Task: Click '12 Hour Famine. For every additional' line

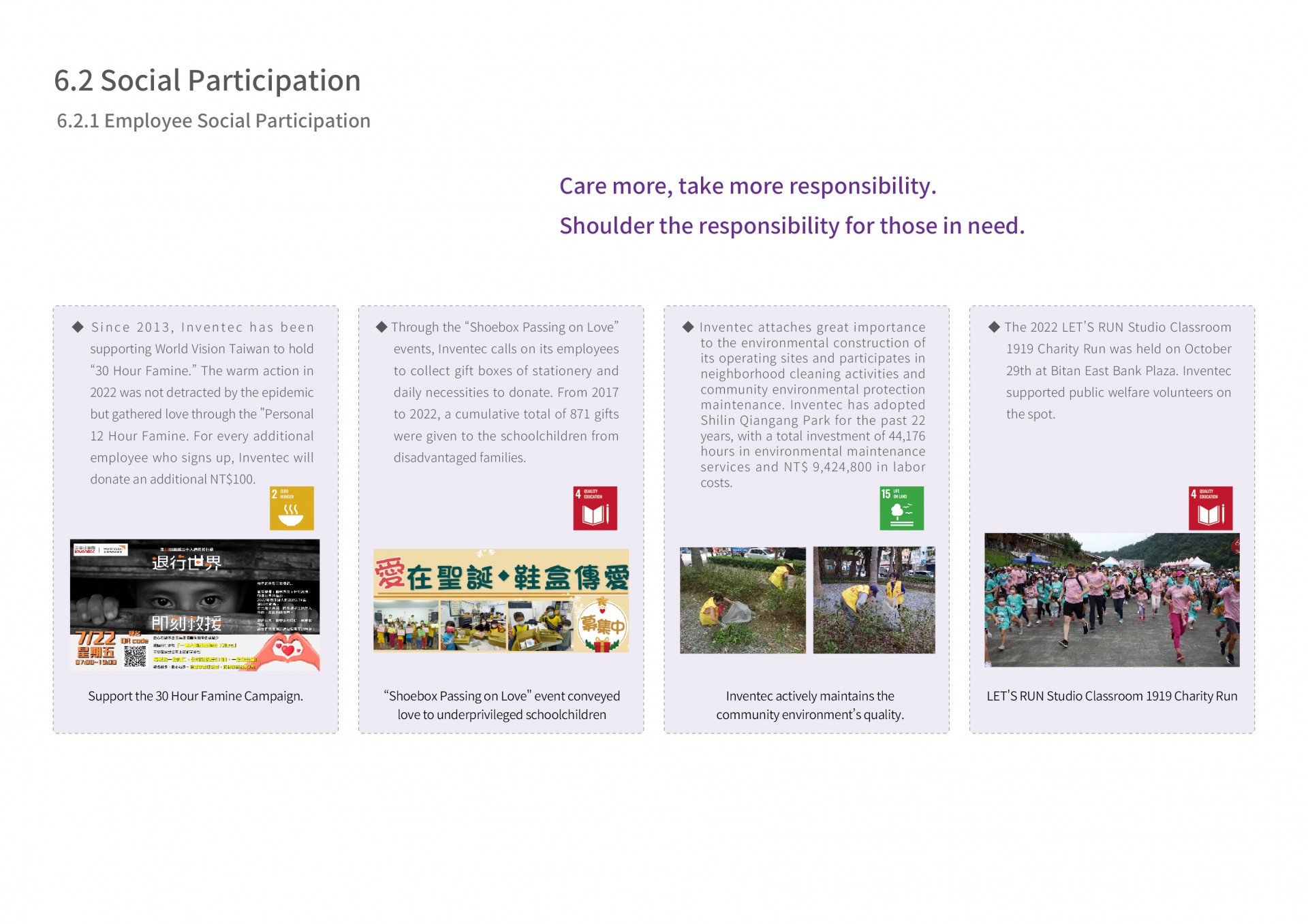Action: click(202, 436)
